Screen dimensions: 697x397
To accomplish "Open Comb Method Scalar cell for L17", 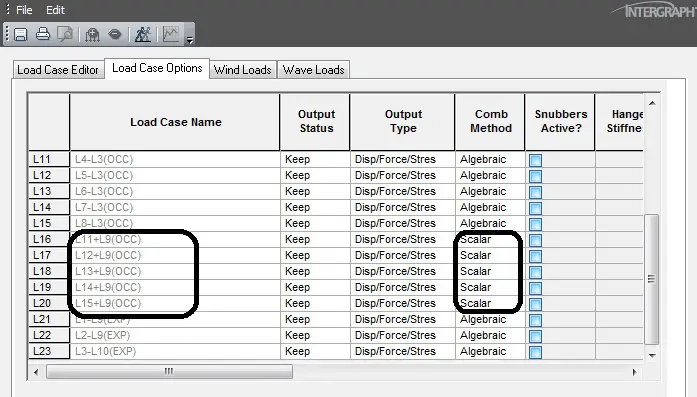I will (x=490, y=255).
